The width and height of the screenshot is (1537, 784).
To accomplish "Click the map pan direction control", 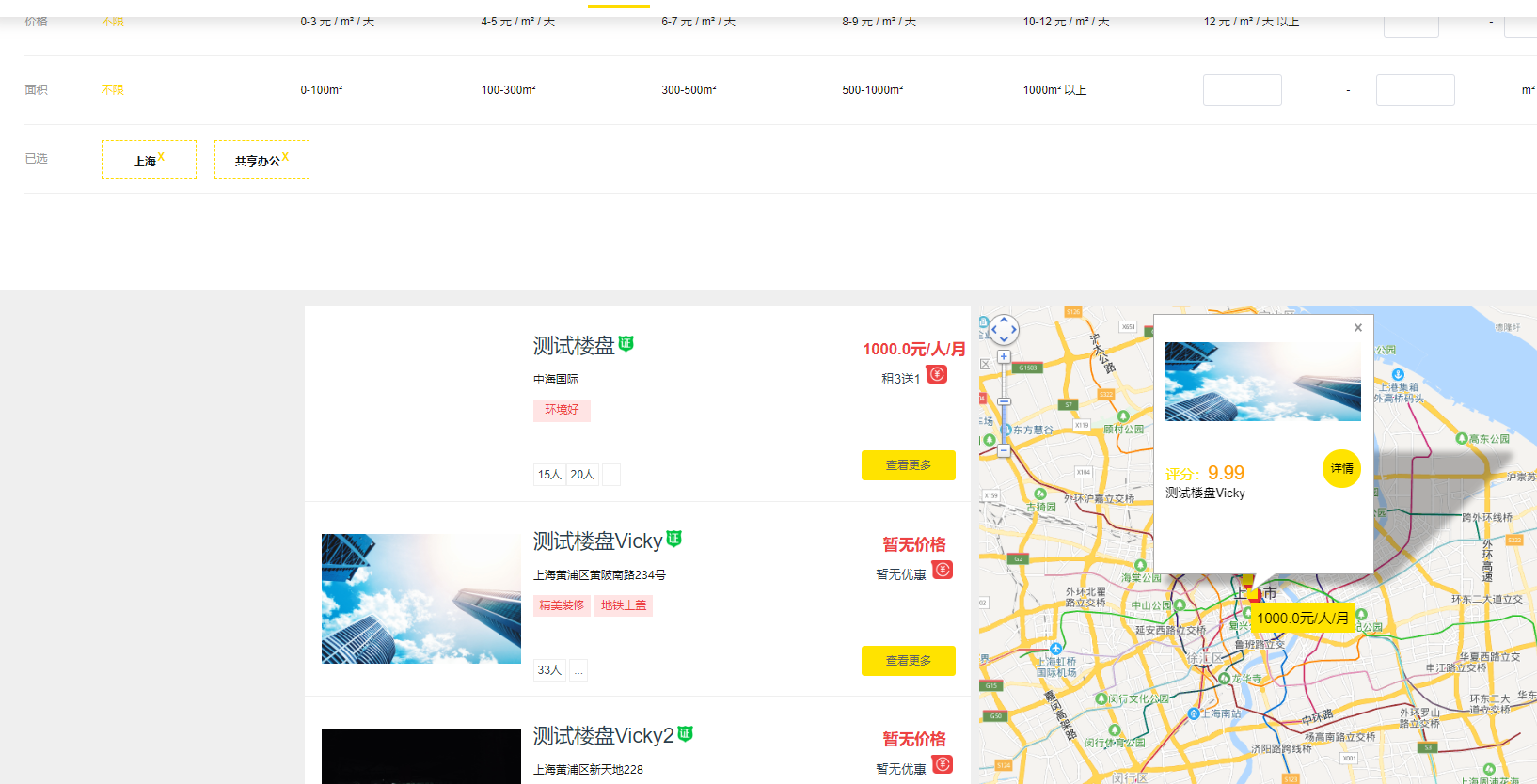I will [x=1004, y=330].
